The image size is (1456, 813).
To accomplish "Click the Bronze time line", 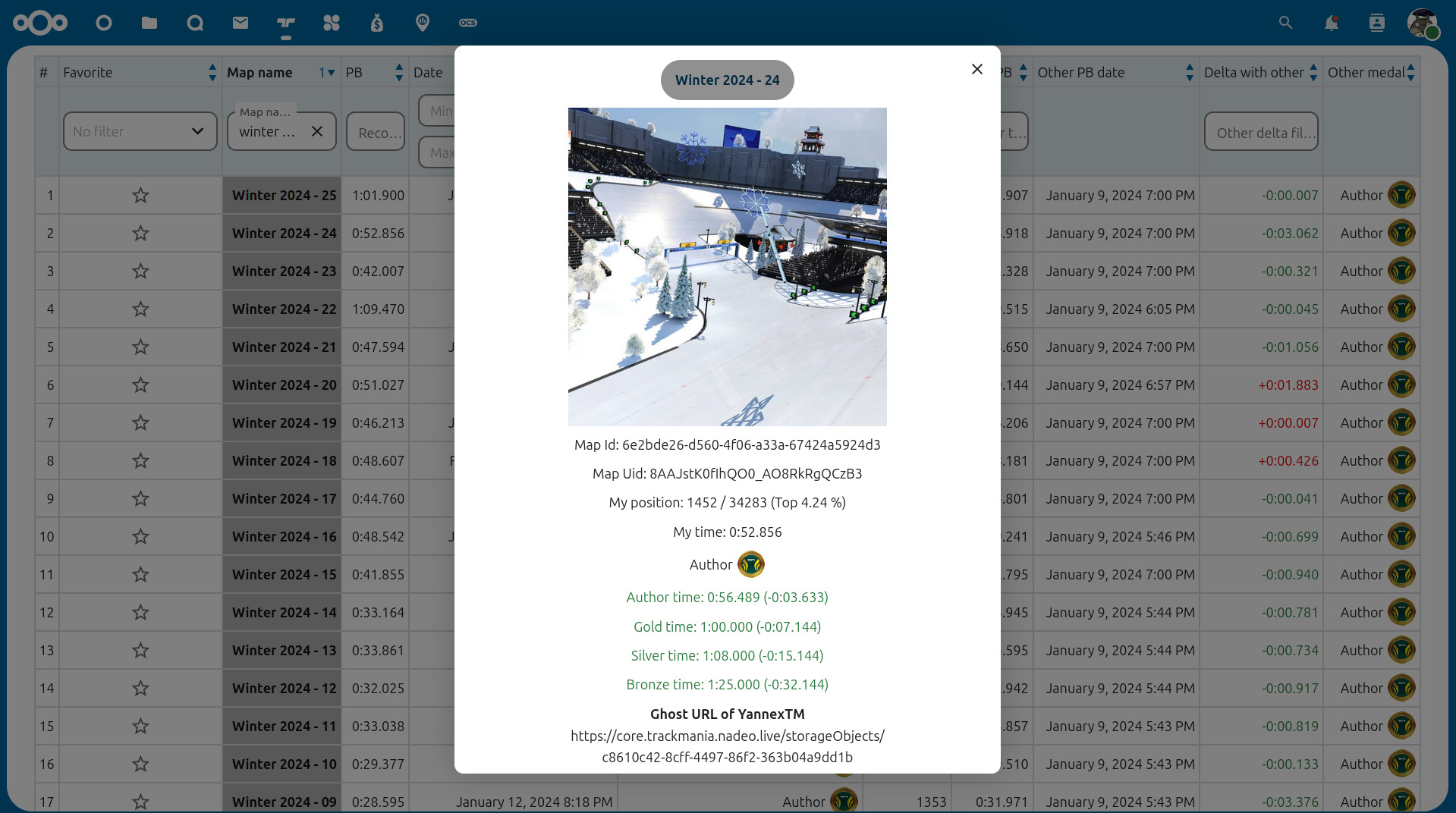I will coord(728,685).
